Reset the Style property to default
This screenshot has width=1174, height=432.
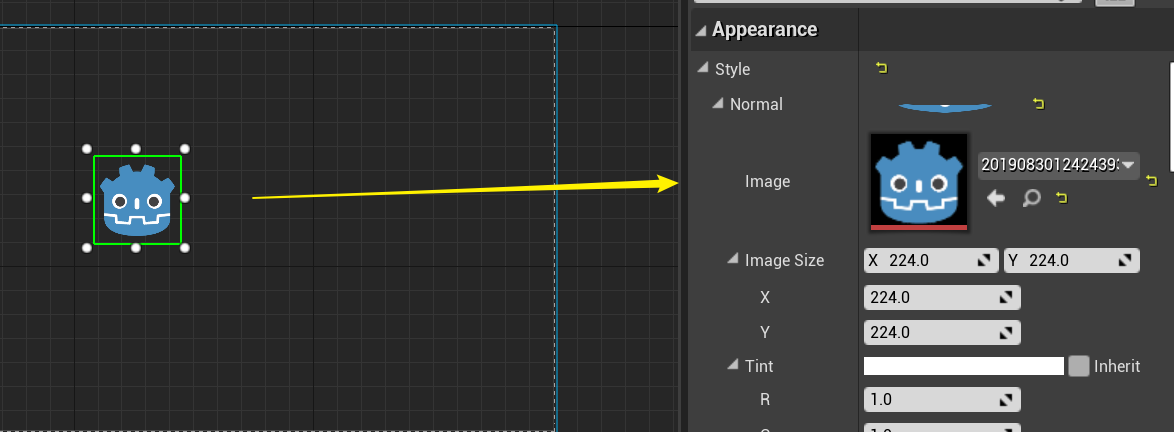(x=882, y=68)
